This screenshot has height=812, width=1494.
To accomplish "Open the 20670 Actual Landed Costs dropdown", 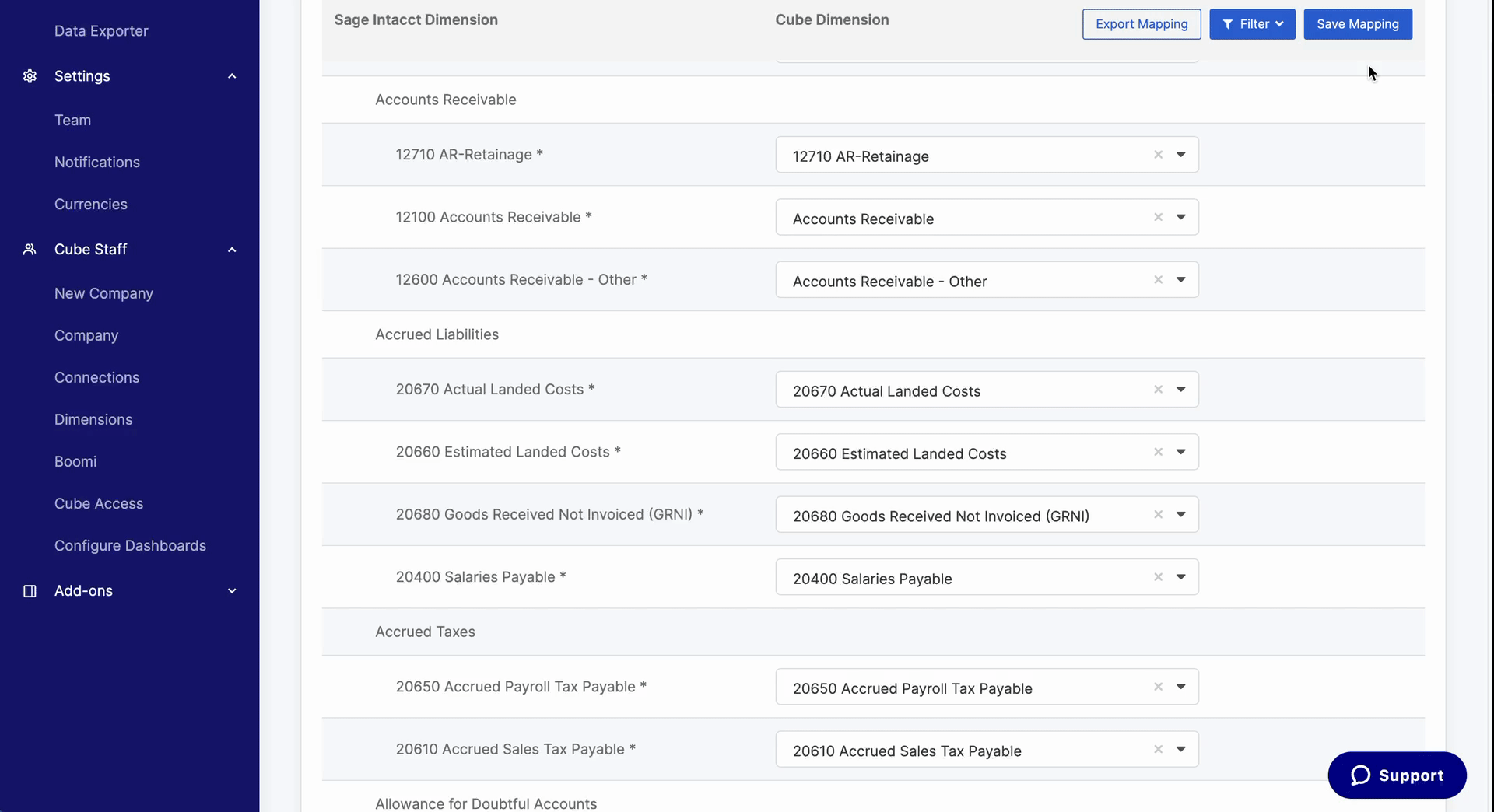I will coord(1181,390).
